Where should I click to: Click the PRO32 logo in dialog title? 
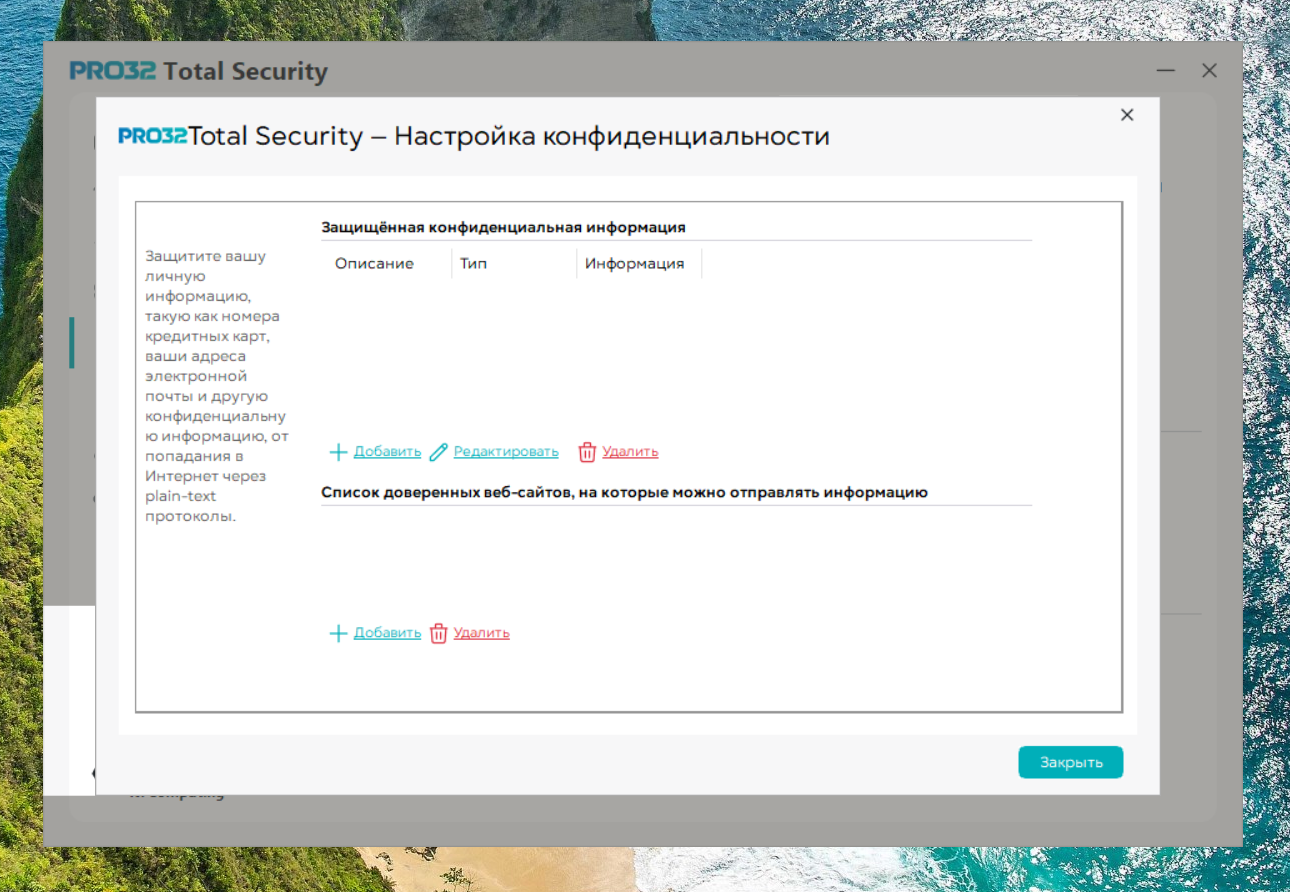[152, 136]
